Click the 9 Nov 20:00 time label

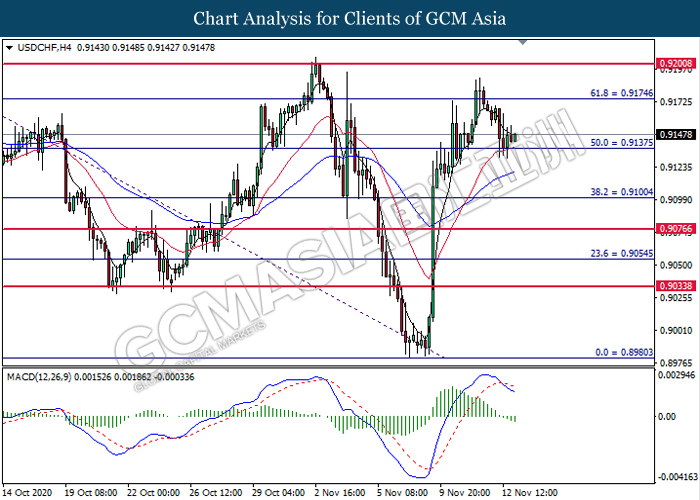point(465,493)
